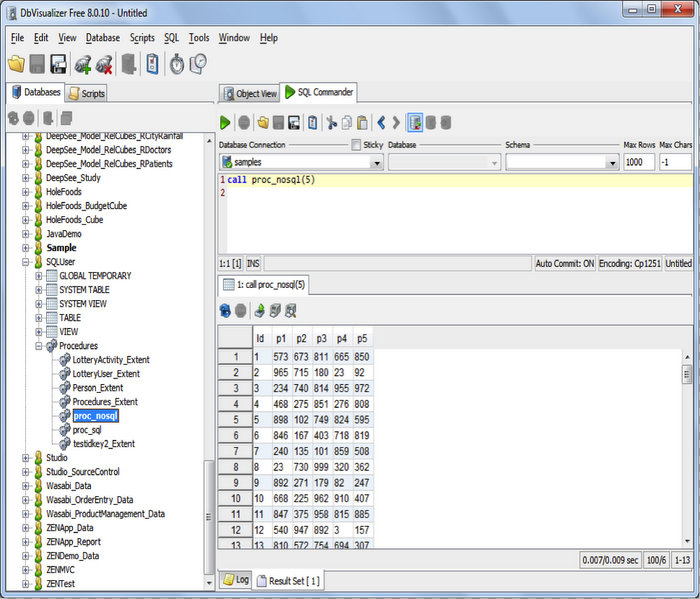Expand the Studio schema node
Image resolution: width=700 pixels, height=599 pixels.
click(x=26, y=458)
